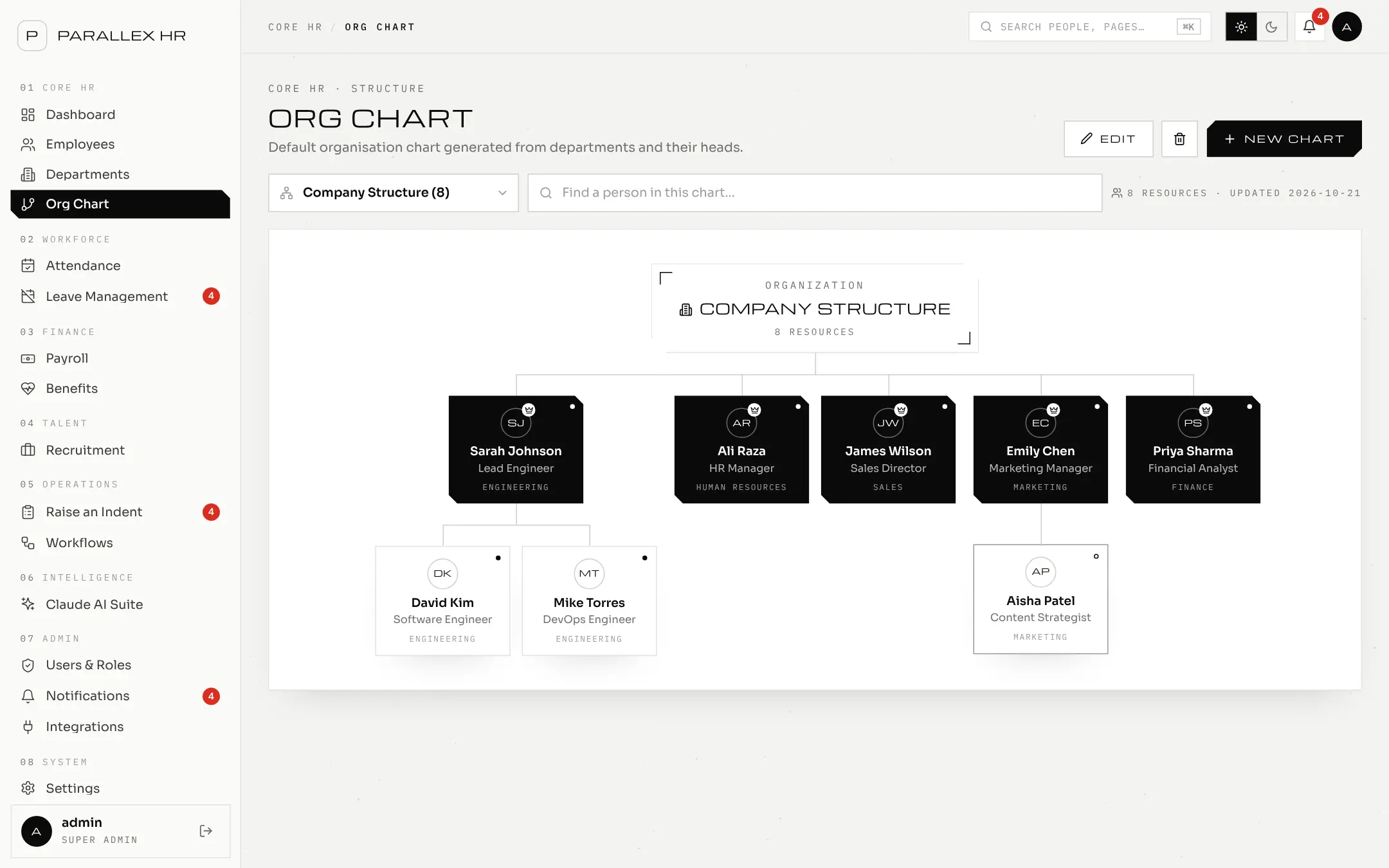Click the JW avatar on James Wilson card

pyautogui.click(x=888, y=422)
